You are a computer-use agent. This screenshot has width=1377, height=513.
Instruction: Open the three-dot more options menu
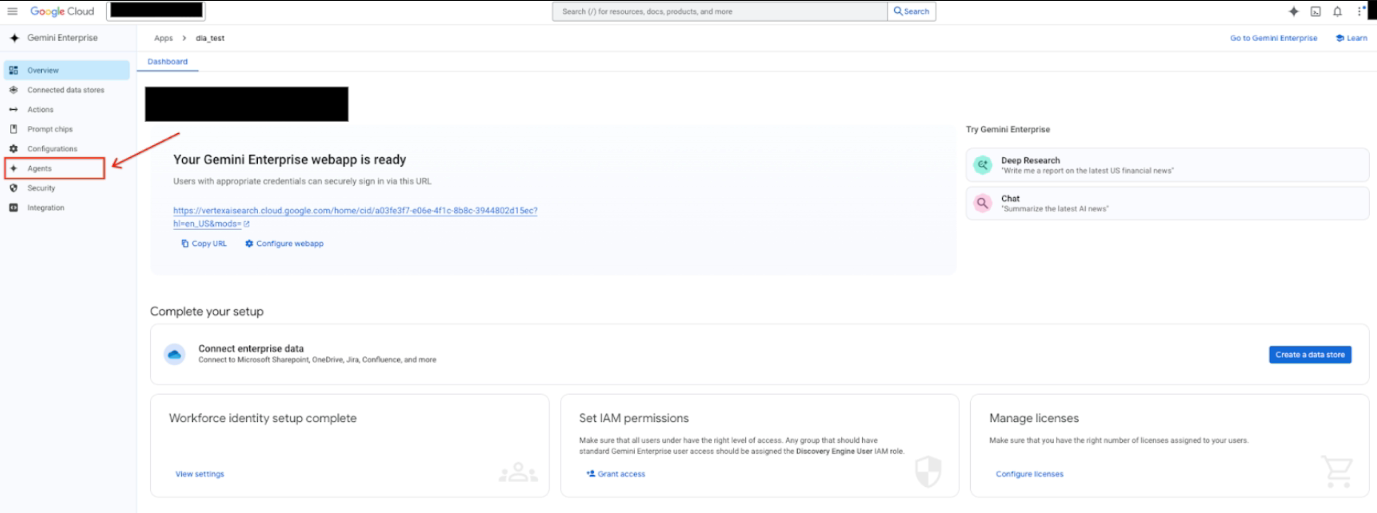(1360, 12)
